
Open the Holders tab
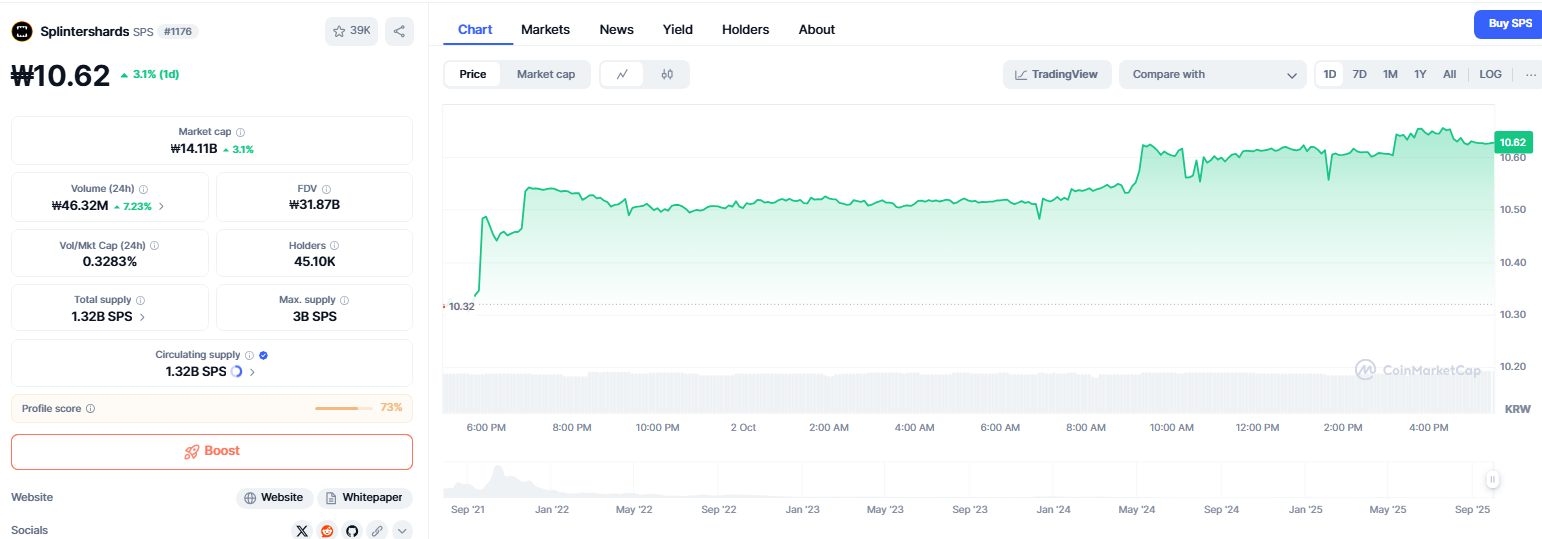click(745, 30)
